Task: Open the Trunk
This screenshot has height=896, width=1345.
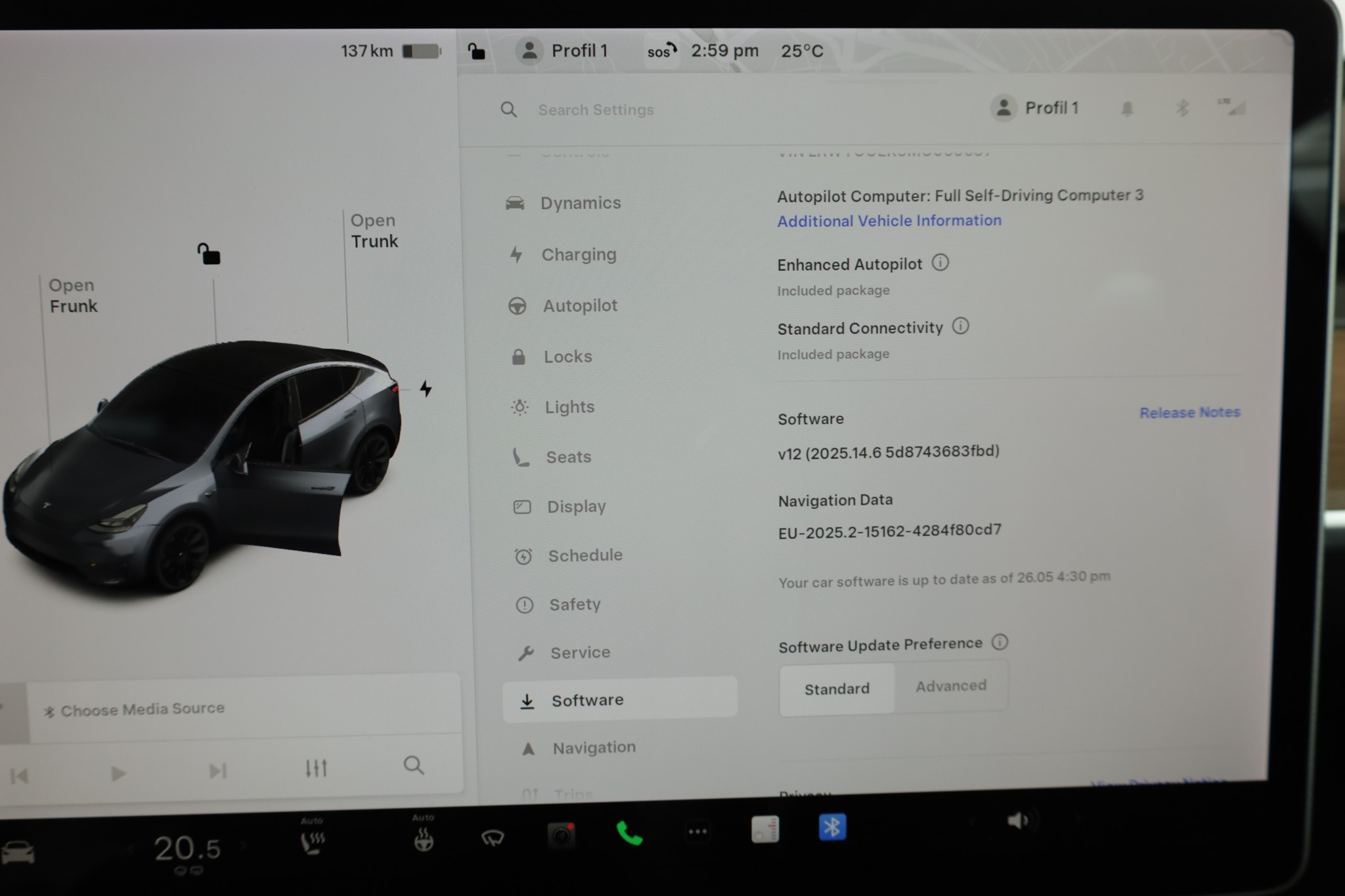Action: pos(374,230)
